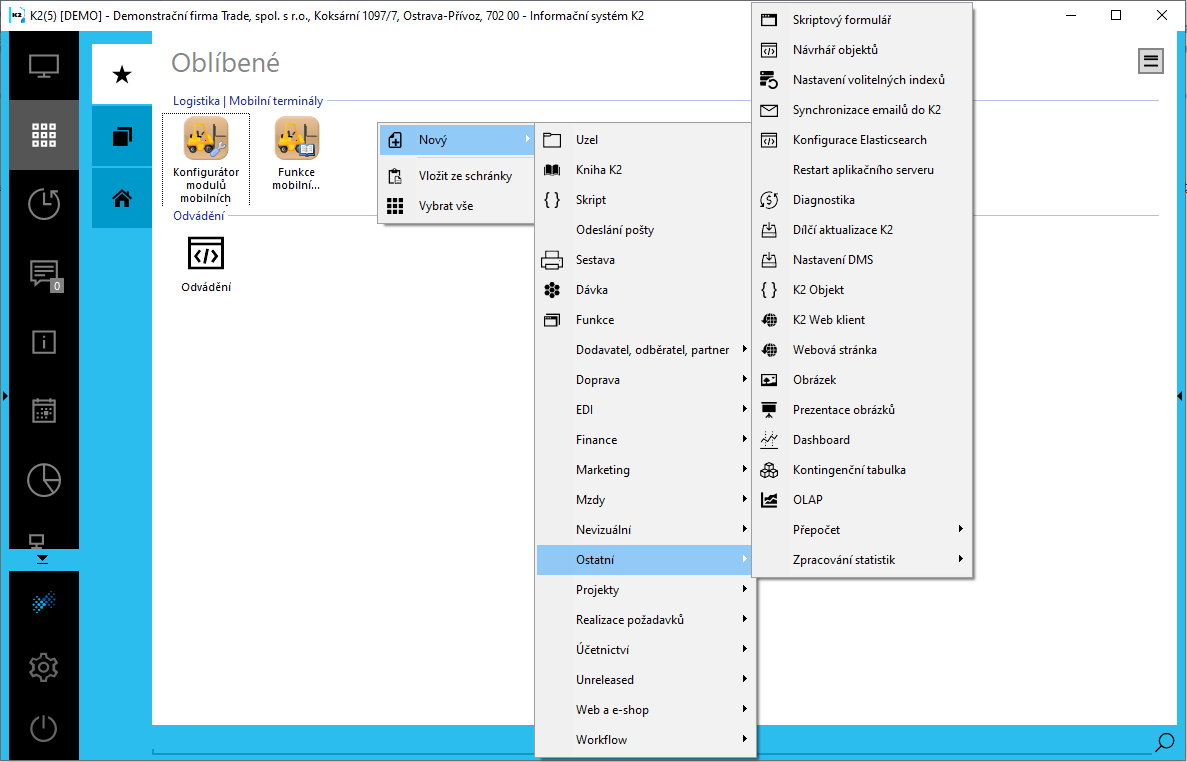This screenshot has height=762, width=1187.
Task: Choose Restart aplikačního serveru
Action: [862, 170]
